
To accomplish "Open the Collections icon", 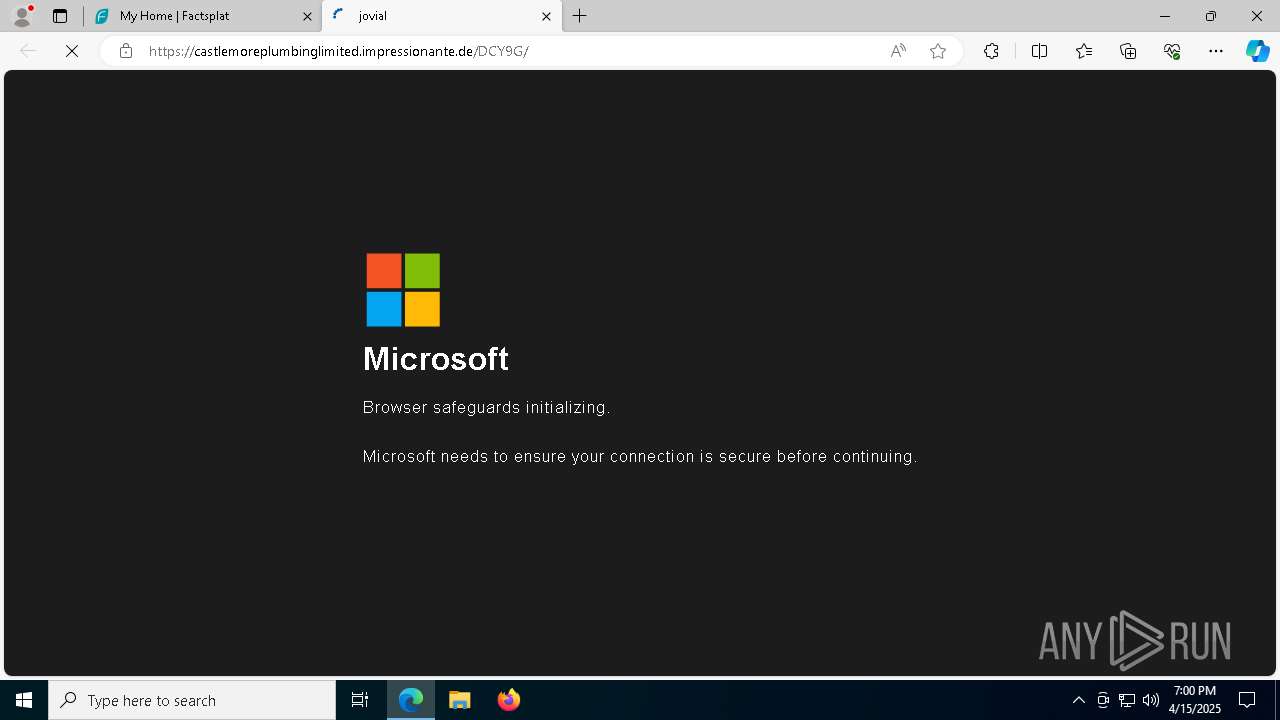I will (x=1128, y=51).
